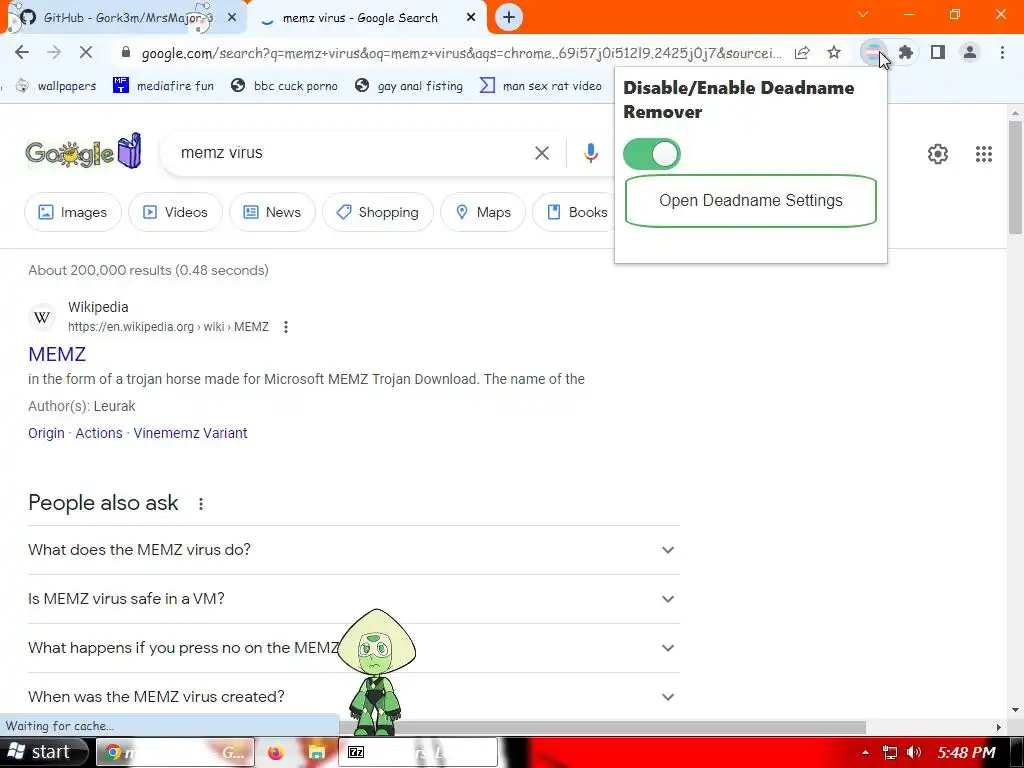Open the wallpapers bookmark
This screenshot has height=768, width=1024.
click(56, 86)
